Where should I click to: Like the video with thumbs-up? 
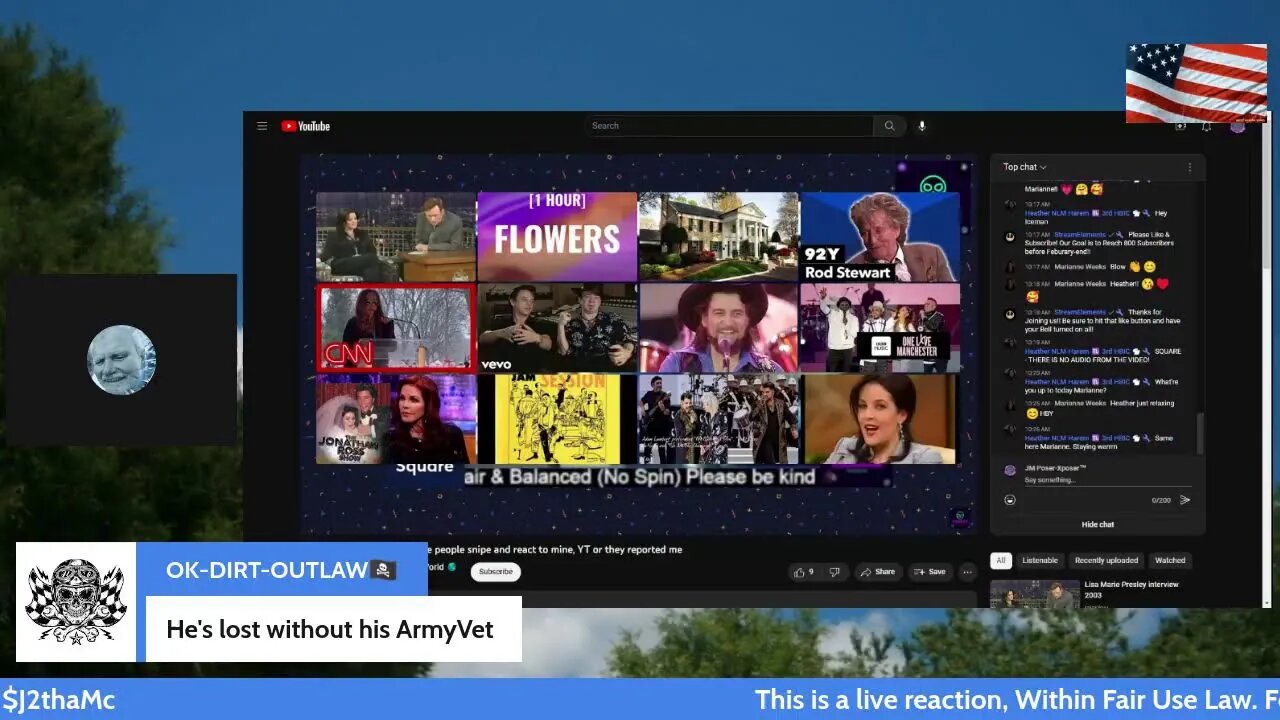803,572
